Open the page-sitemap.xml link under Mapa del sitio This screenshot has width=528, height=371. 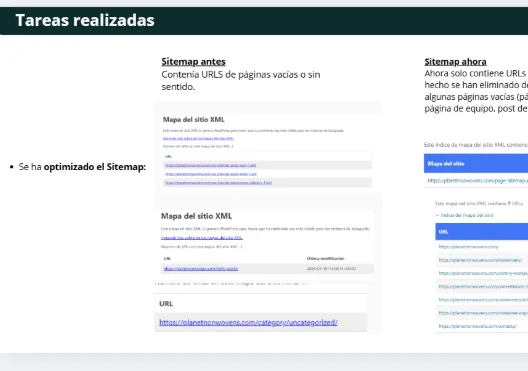point(477,180)
